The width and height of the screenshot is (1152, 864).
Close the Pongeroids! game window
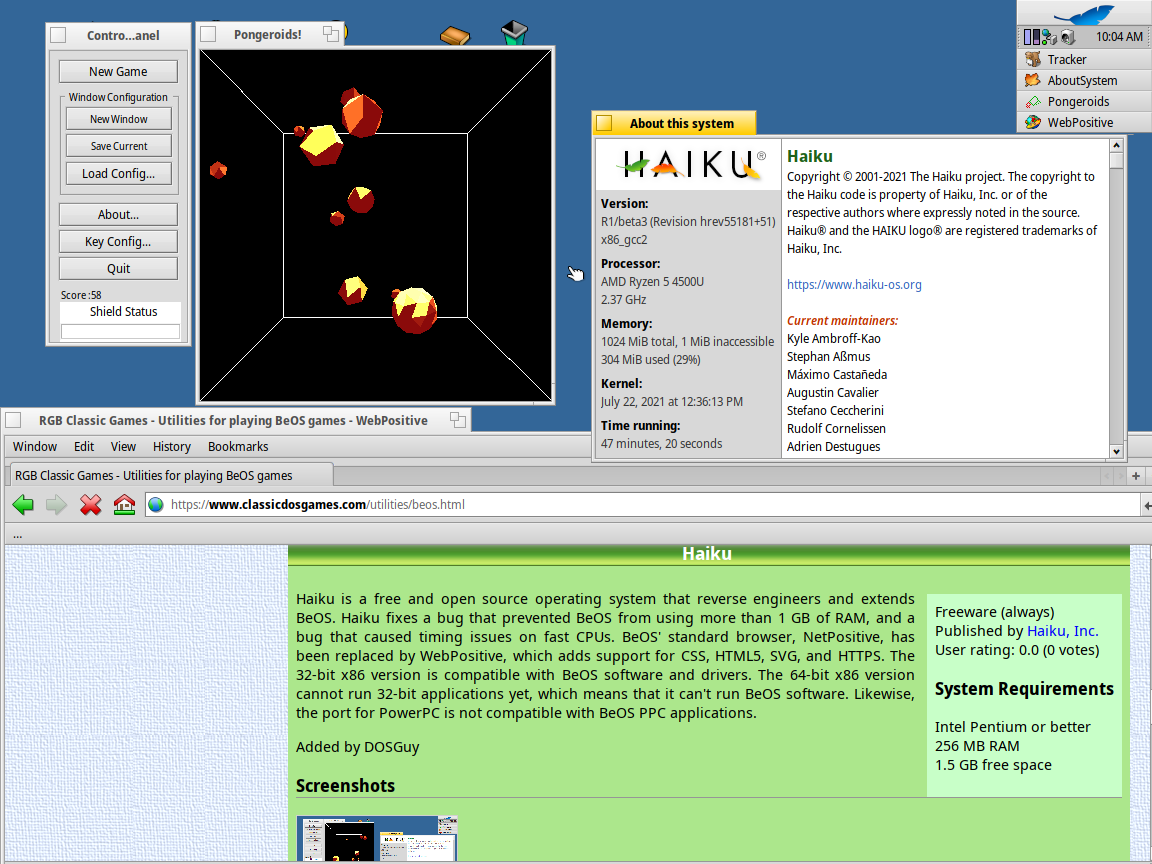pos(208,34)
